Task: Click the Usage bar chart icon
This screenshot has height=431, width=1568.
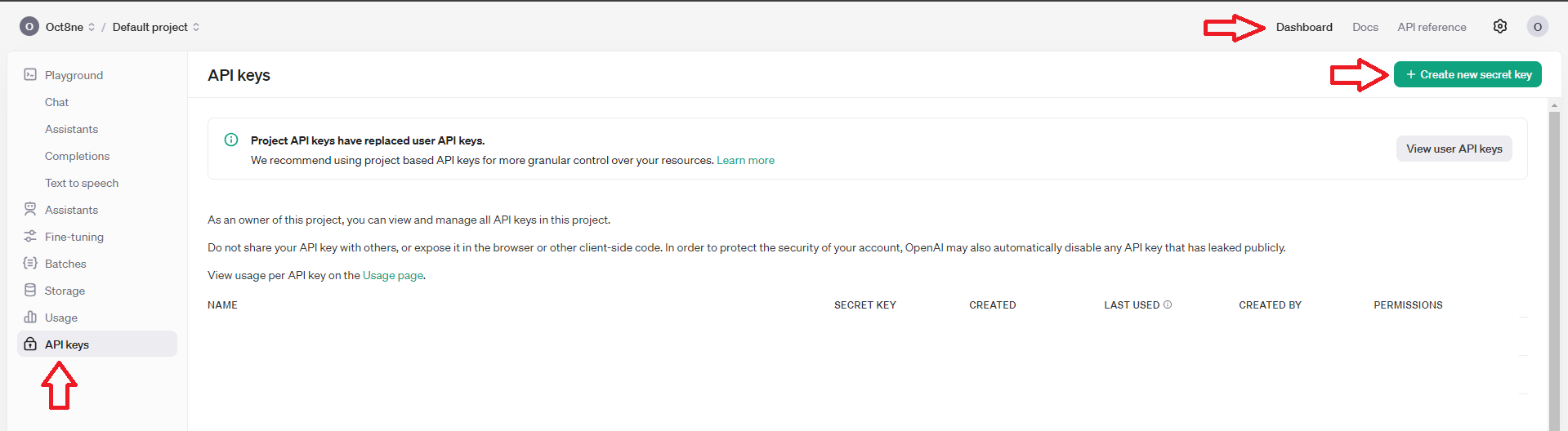Action: 30,318
